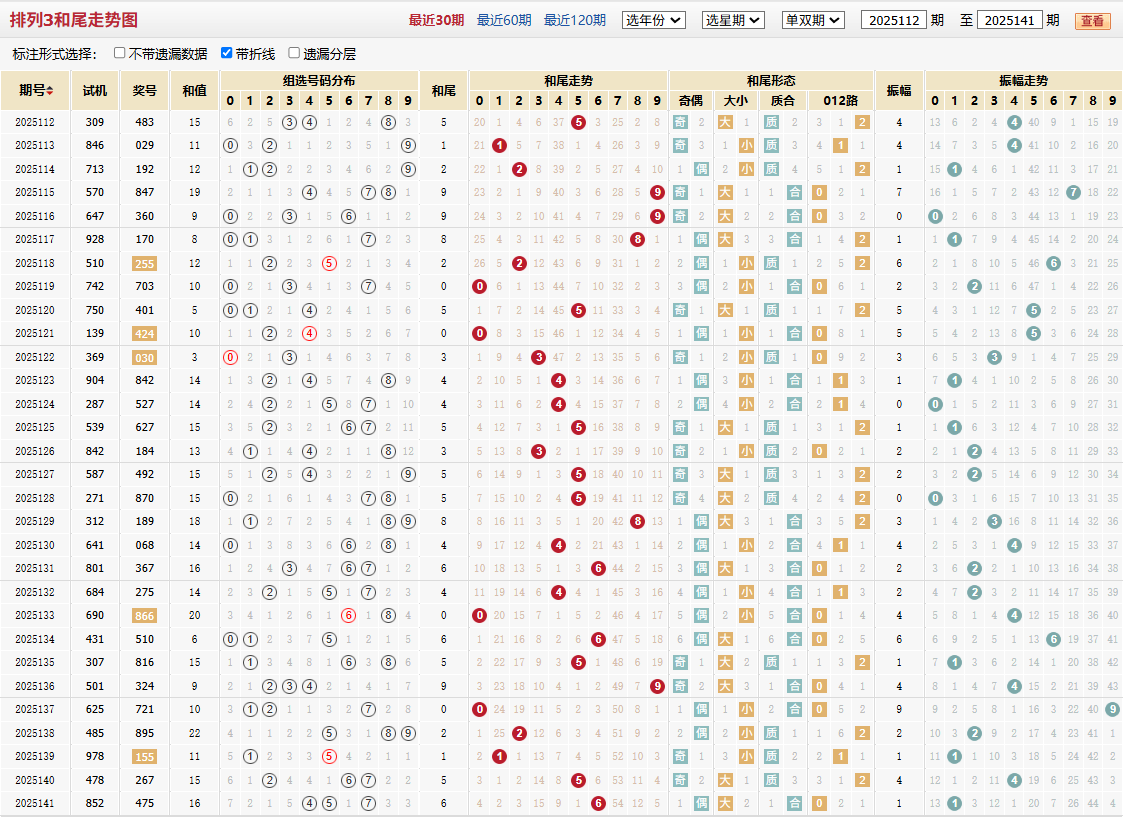This screenshot has height=817, width=1123.
Task: Click red 和尾 ball 0 in row 2025119
Action: click(480, 286)
